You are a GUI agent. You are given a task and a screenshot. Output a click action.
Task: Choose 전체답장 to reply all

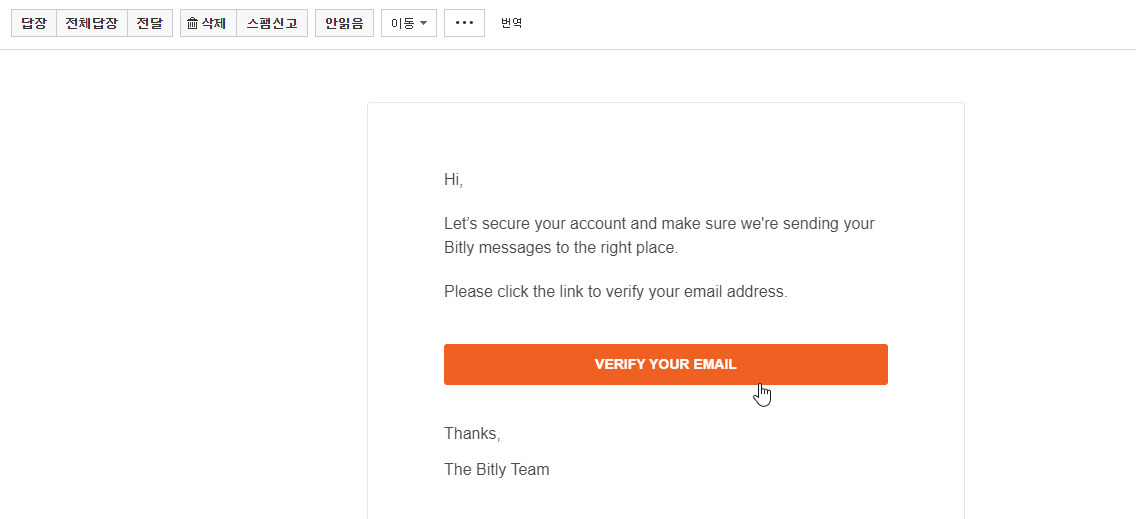(92, 23)
